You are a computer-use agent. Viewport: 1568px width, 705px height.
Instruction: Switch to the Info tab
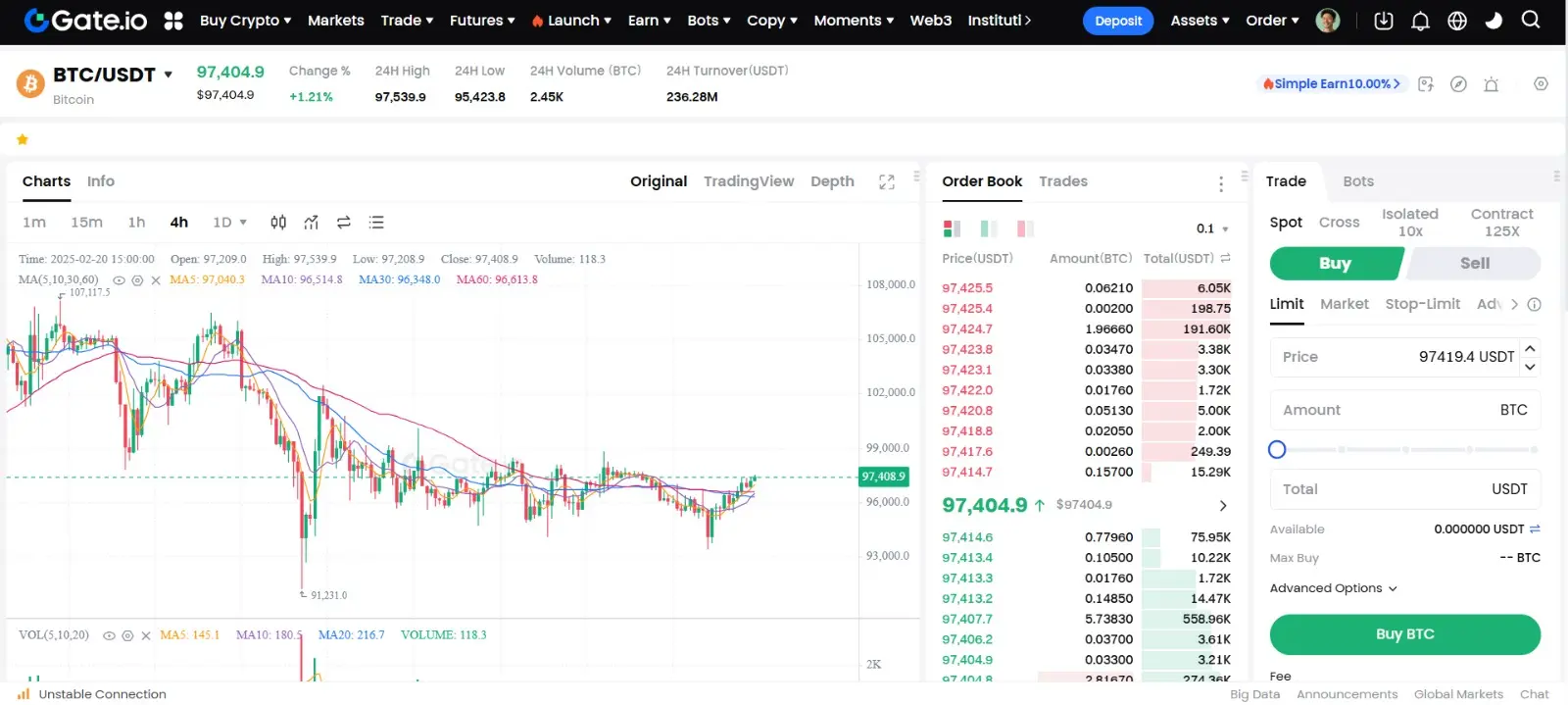click(100, 181)
